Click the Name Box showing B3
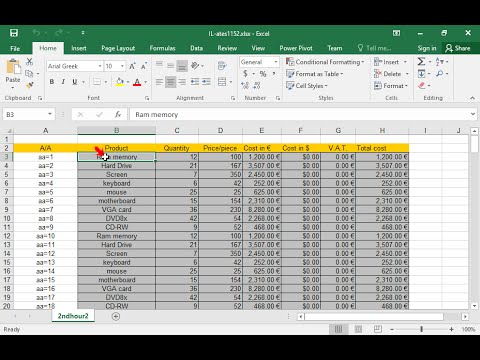 click(28, 114)
